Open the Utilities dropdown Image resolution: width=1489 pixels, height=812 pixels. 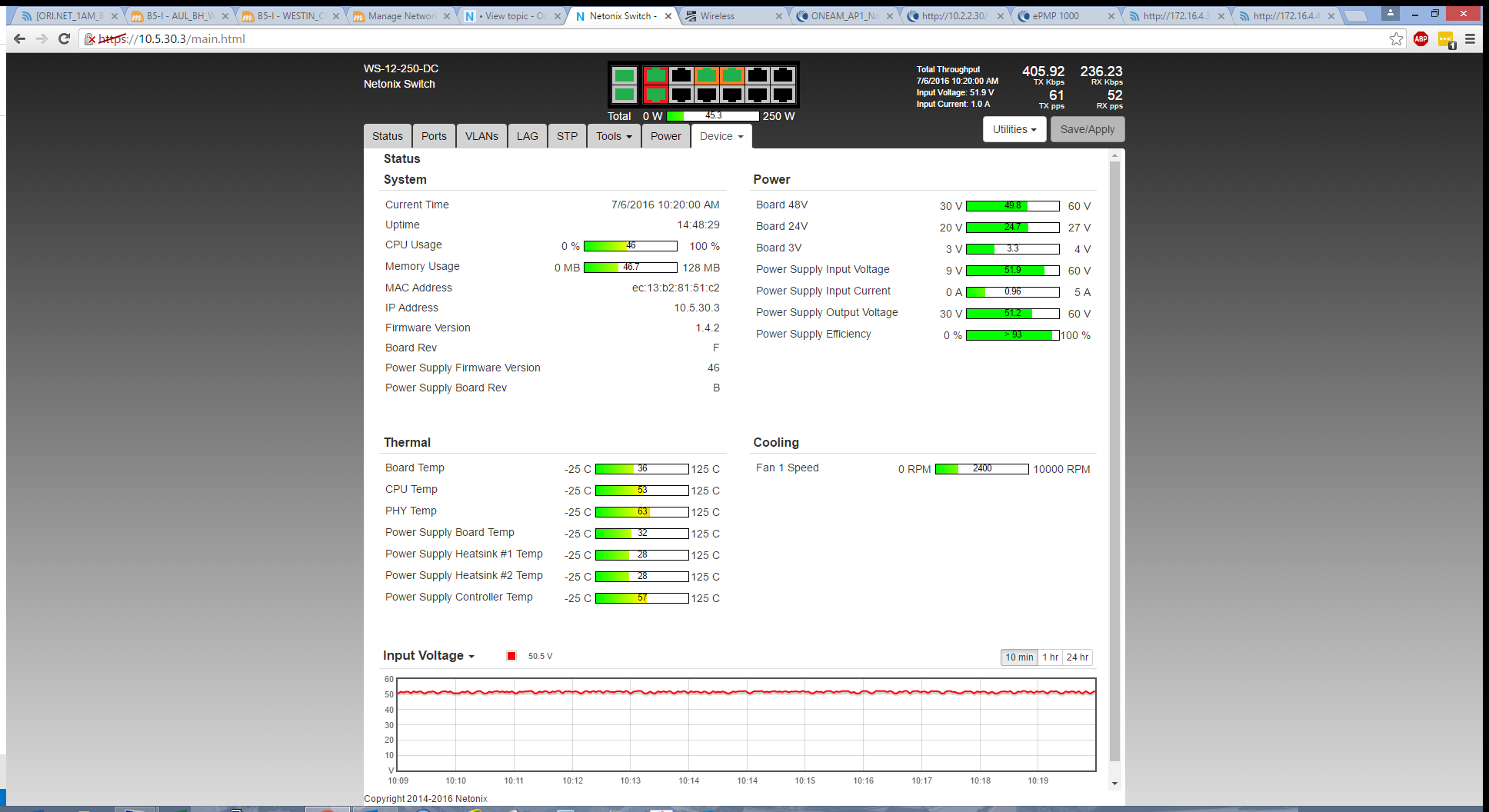1014,129
